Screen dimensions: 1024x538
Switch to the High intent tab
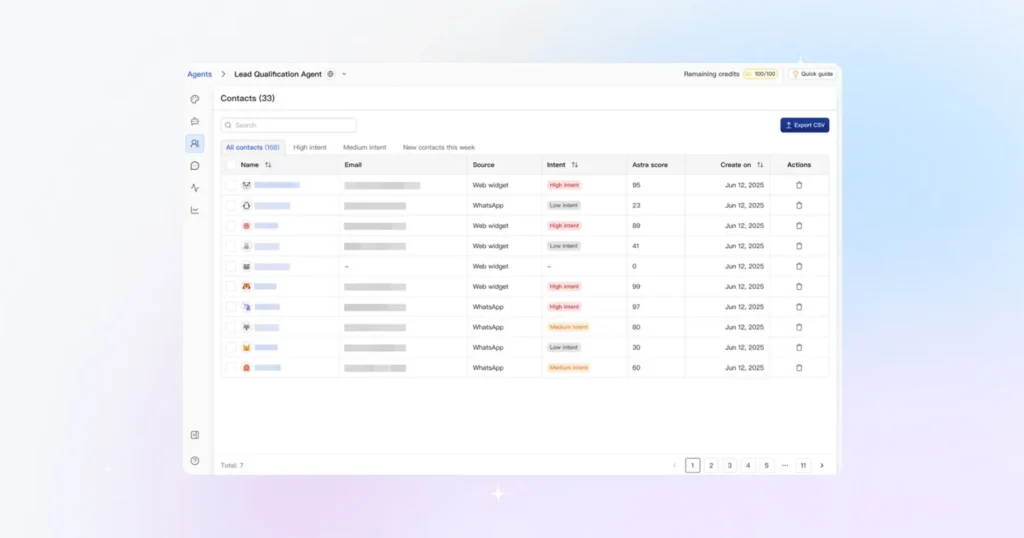pos(310,148)
